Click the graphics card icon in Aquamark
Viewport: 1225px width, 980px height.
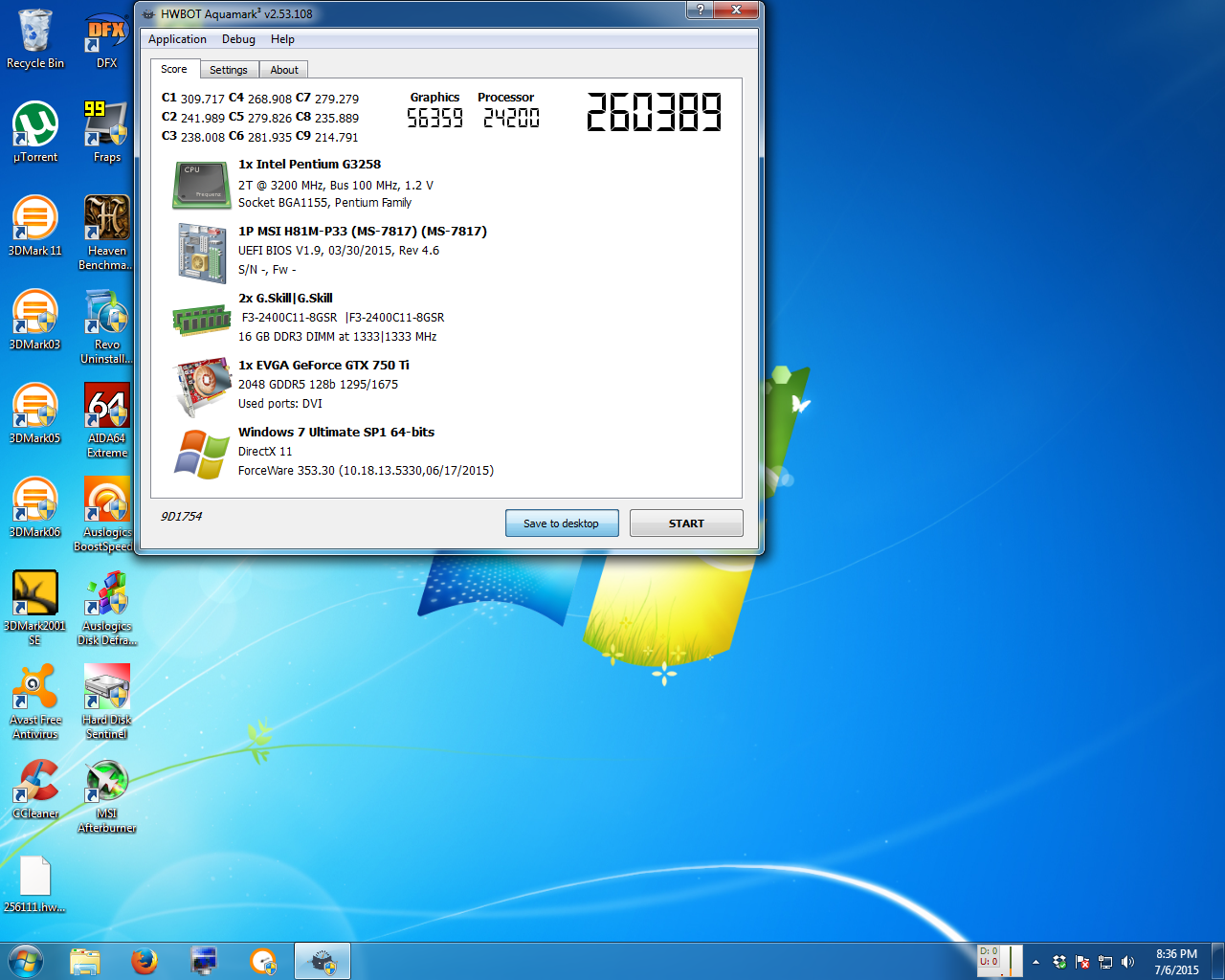202,387
